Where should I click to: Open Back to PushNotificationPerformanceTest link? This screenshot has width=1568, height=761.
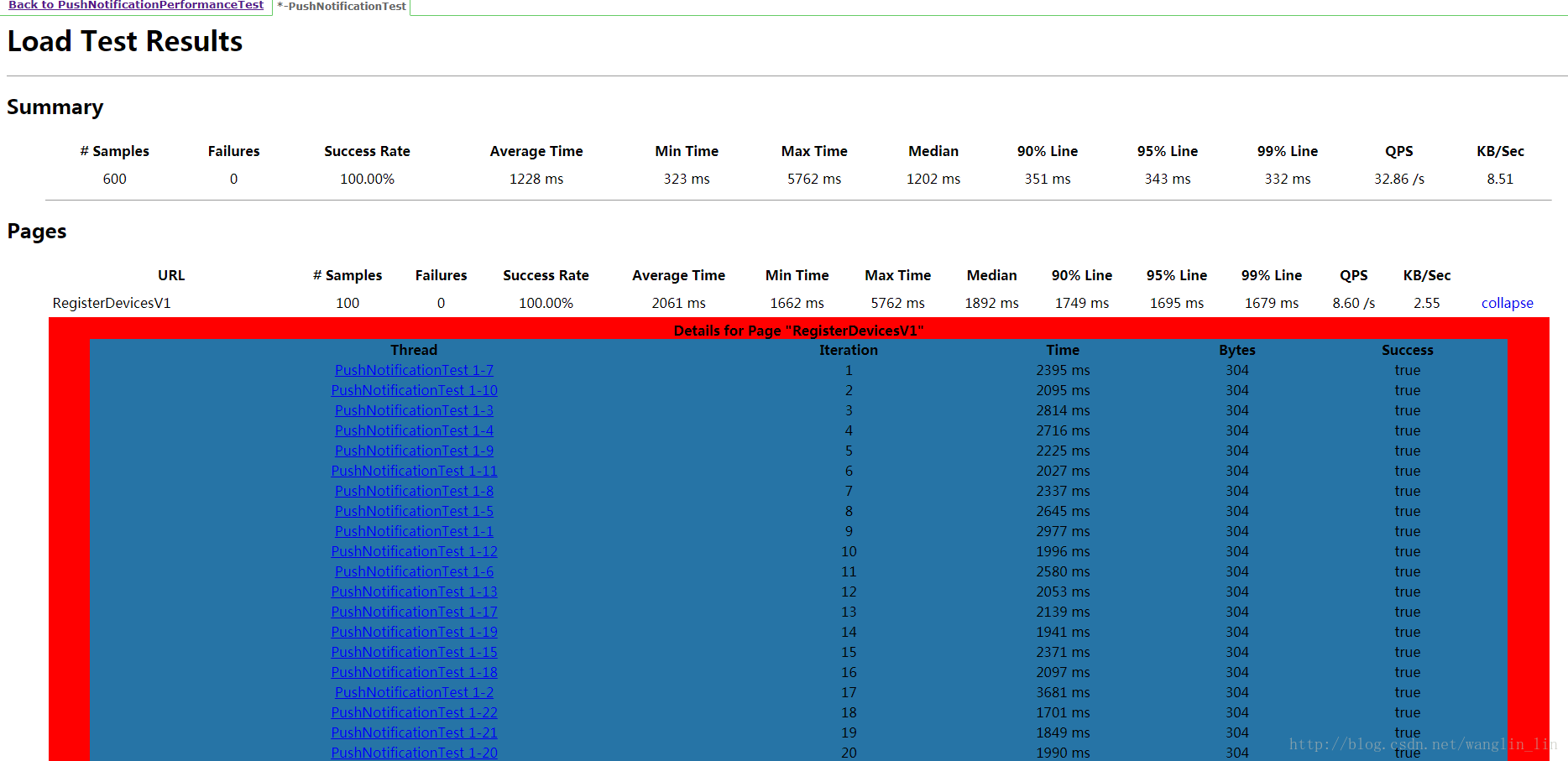(136, 5)
